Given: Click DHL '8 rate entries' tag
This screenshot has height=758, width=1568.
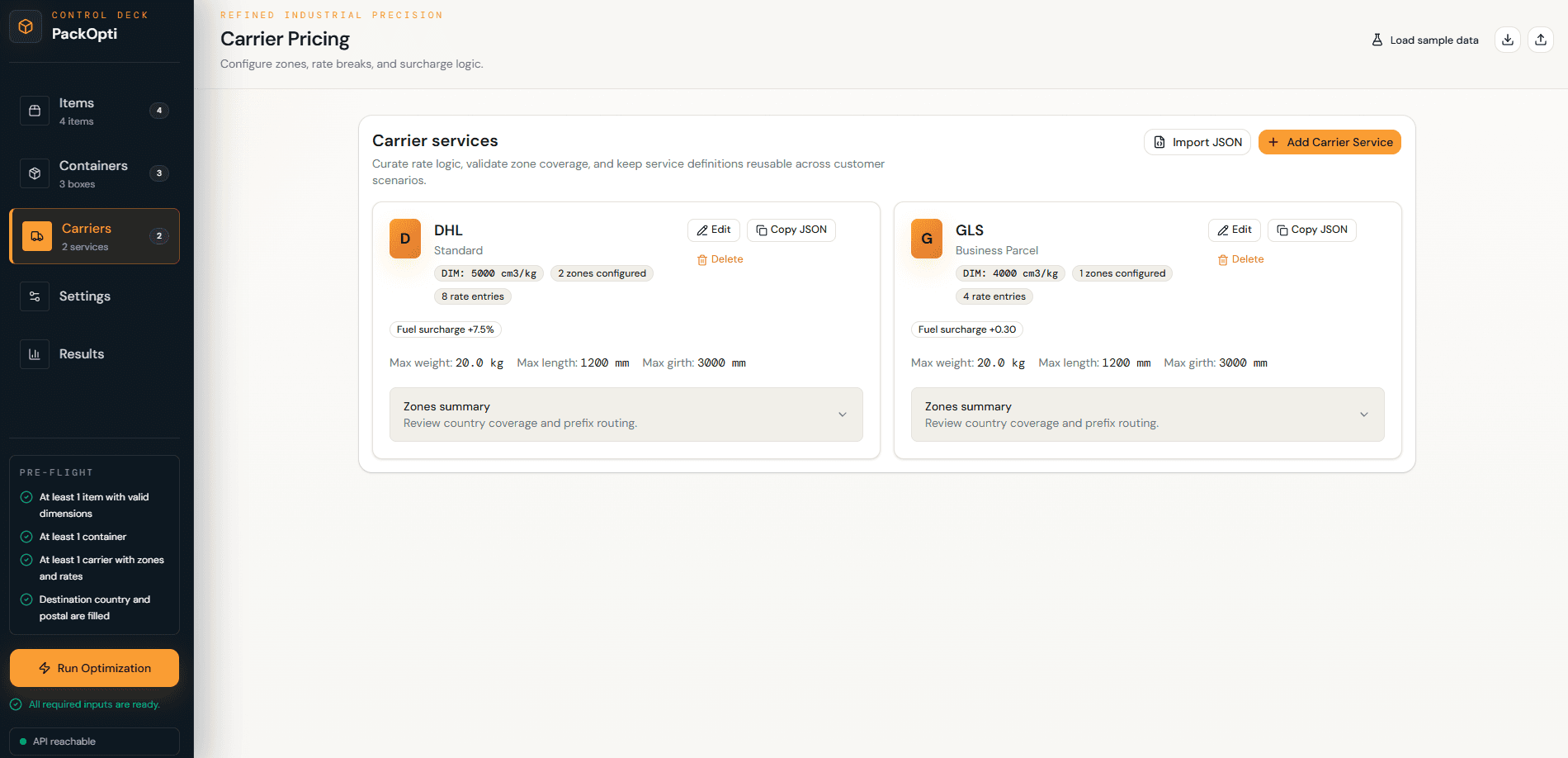Looking at the screenshot, I should (x=473, y=296).
